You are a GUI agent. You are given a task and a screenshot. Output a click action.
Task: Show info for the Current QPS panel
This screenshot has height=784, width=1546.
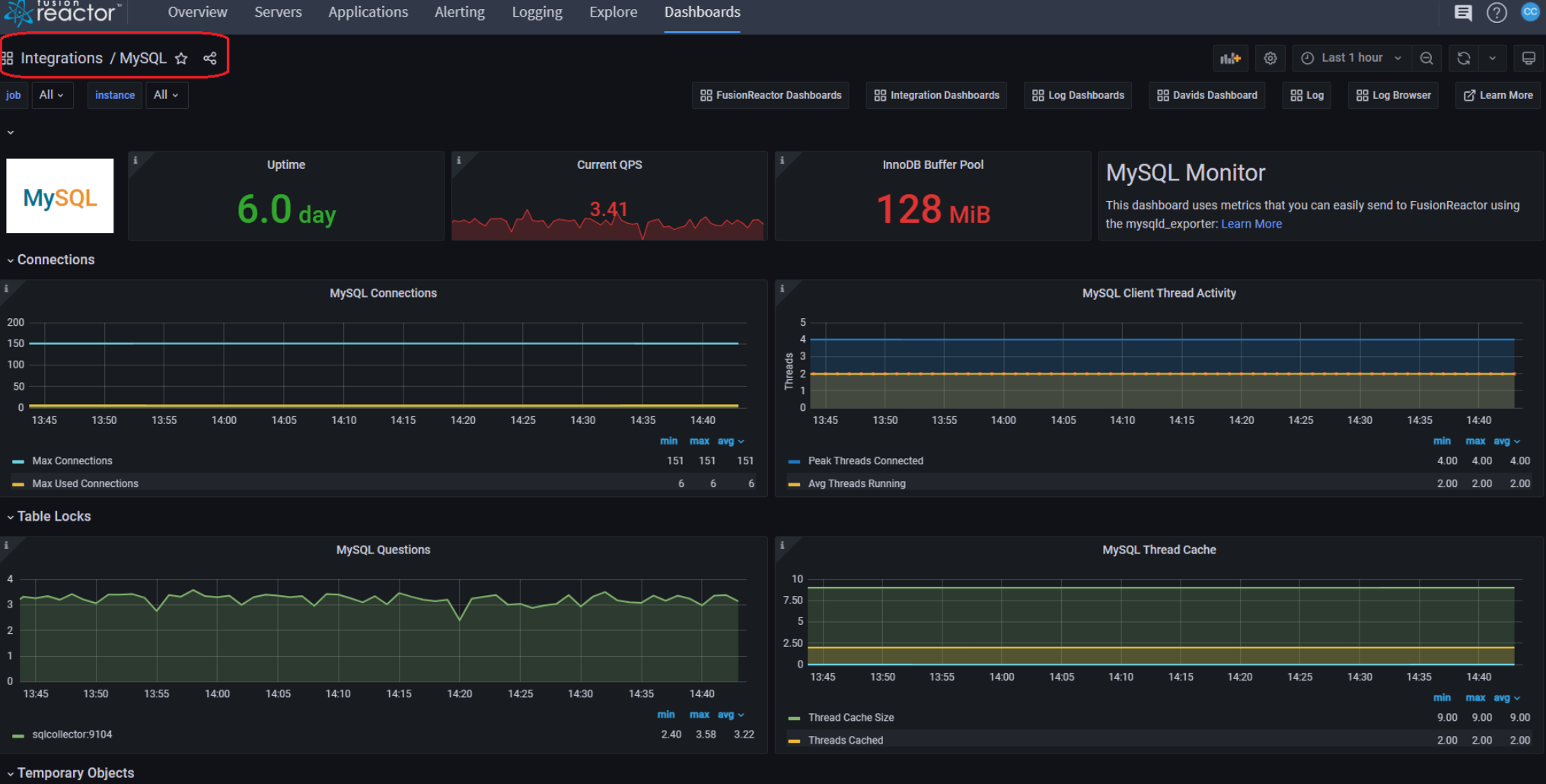(458, 160)
